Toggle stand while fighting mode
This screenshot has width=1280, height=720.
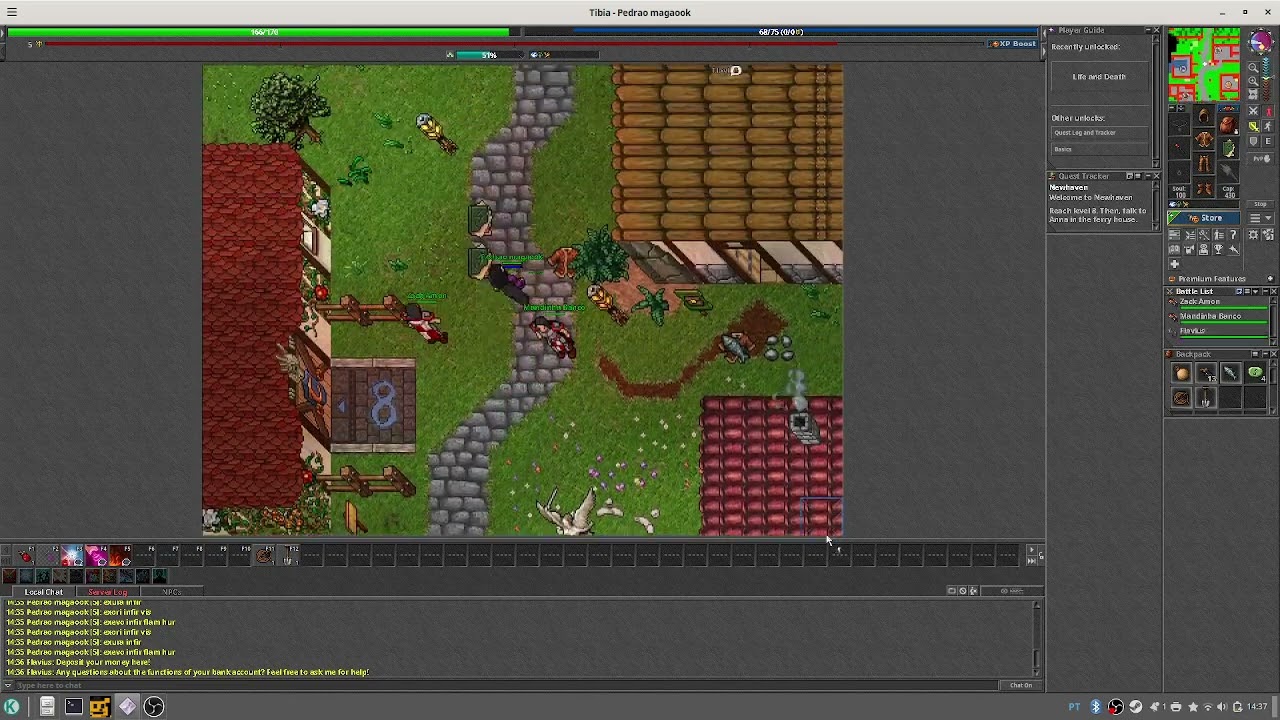tap(1268, 111)
